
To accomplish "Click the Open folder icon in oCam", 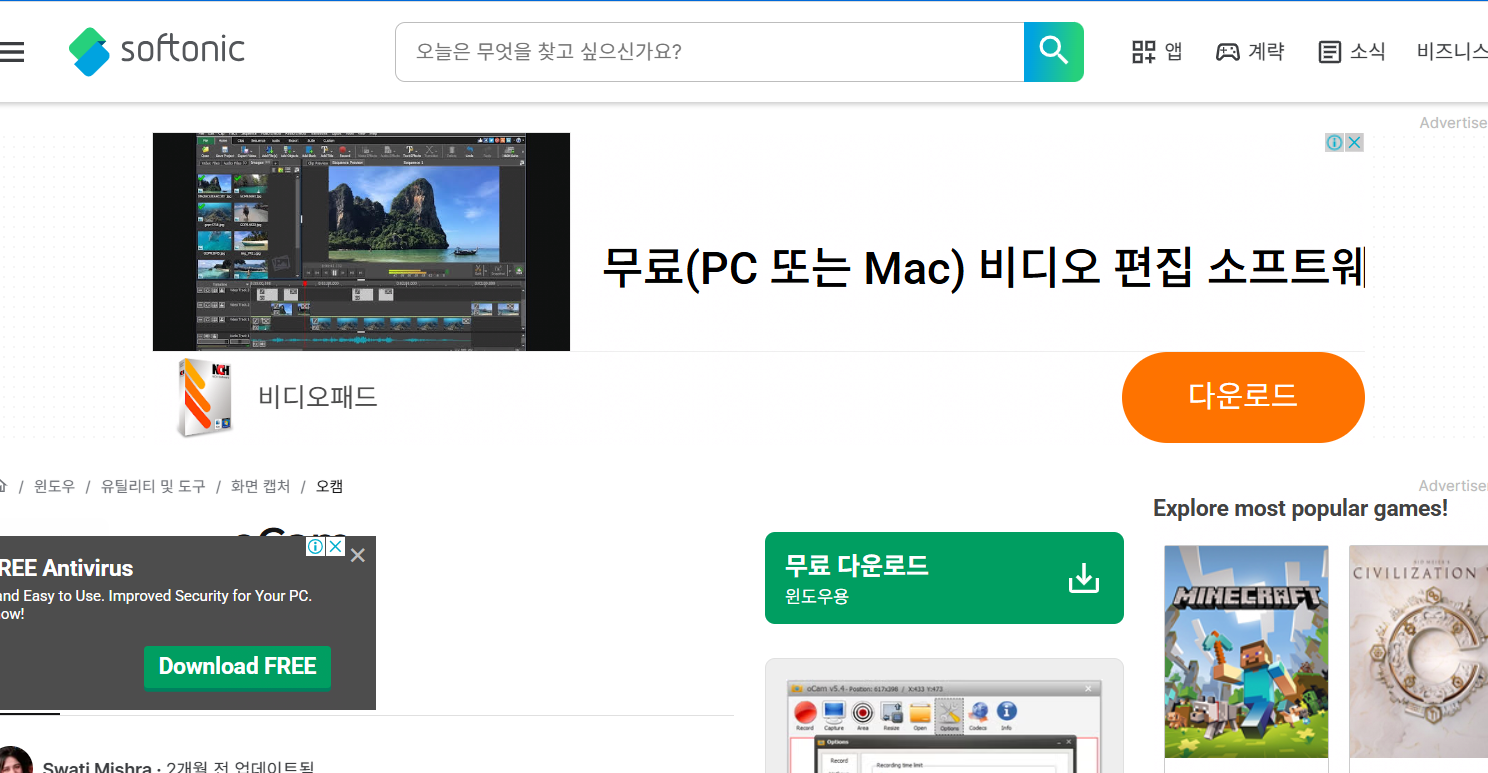I will pyautogui.click(x=920, y=712).
